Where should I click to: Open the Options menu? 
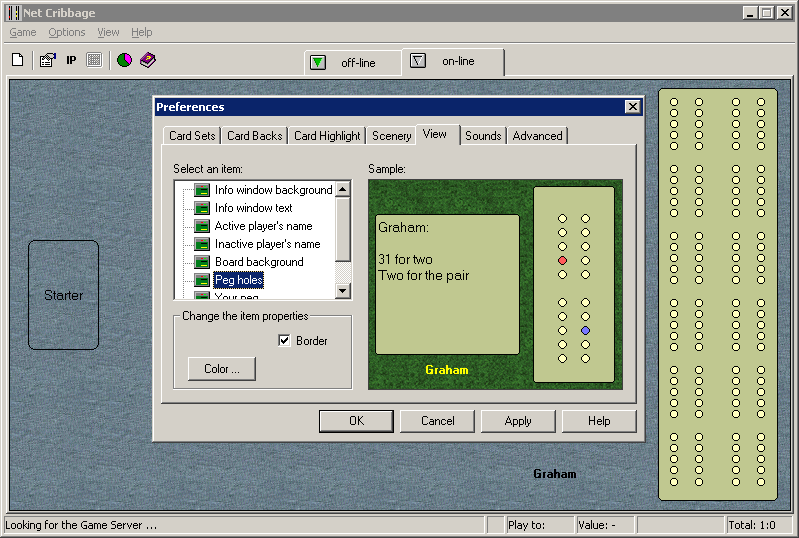(67, 32)
